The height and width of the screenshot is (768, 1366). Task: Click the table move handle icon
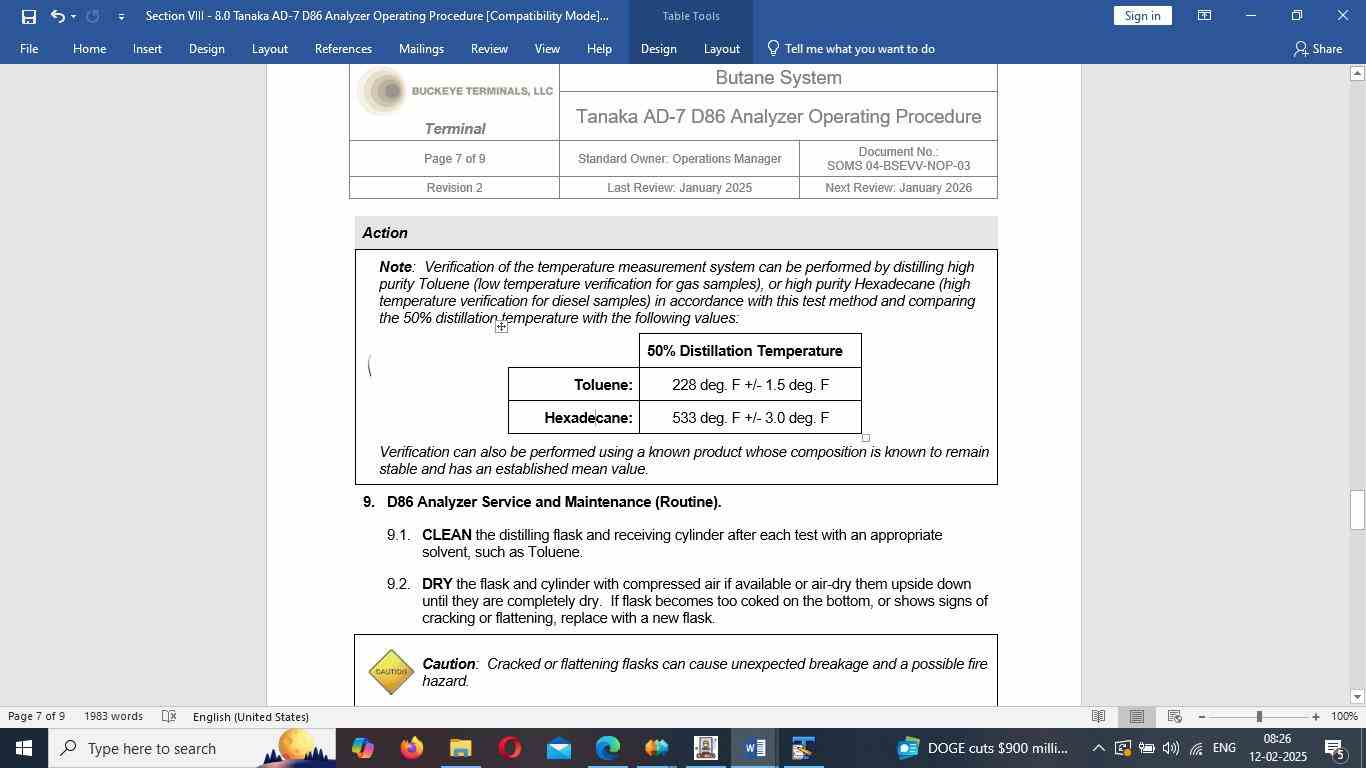tap(501, 327)
